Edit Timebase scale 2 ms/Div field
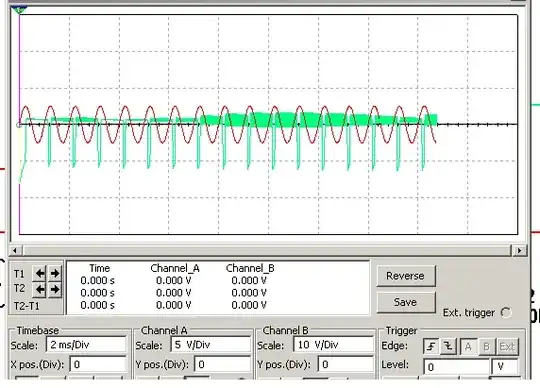 coord(86,345)
